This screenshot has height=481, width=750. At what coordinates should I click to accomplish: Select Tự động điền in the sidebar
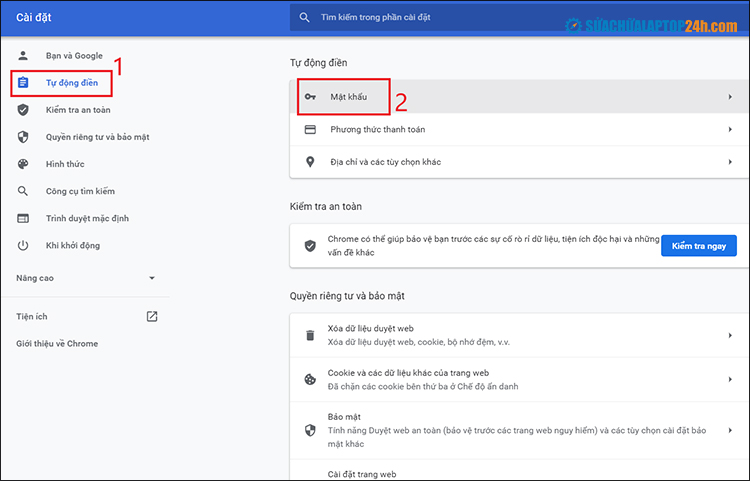[72, 83]
